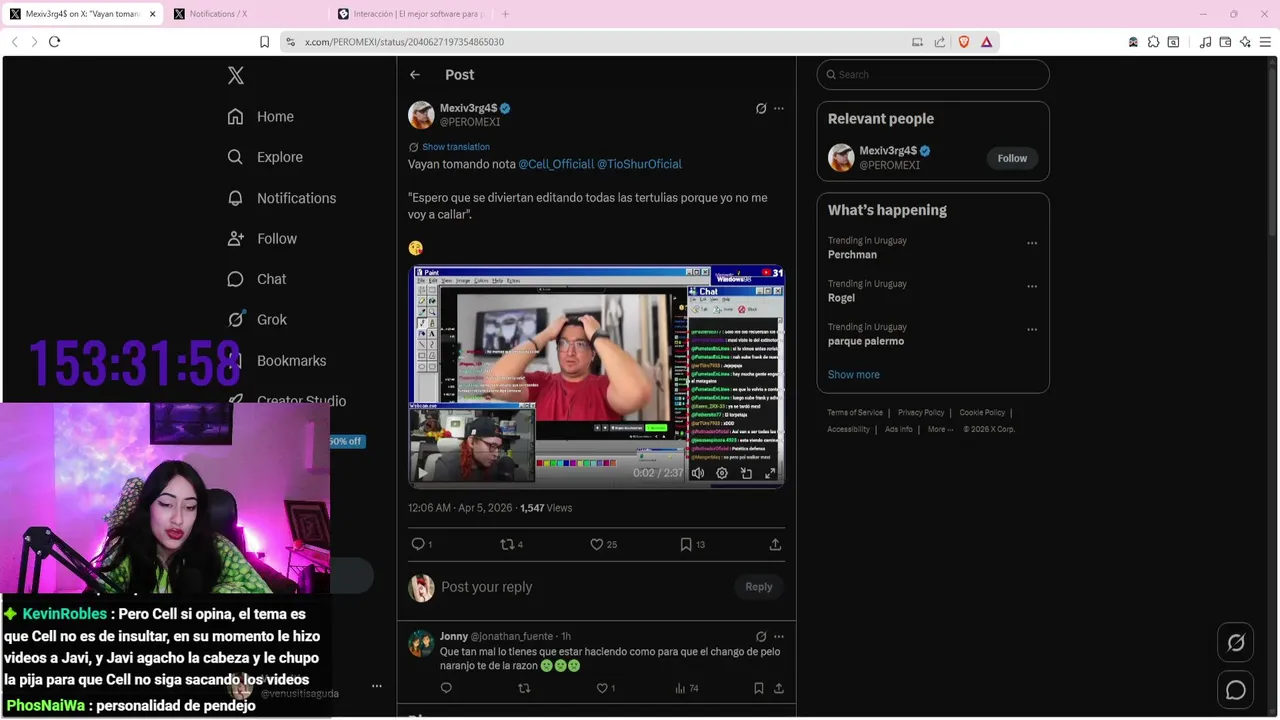Open floating chat messages button
This screenshot has height=720, width=1280.
click(x=1236, y=690)
